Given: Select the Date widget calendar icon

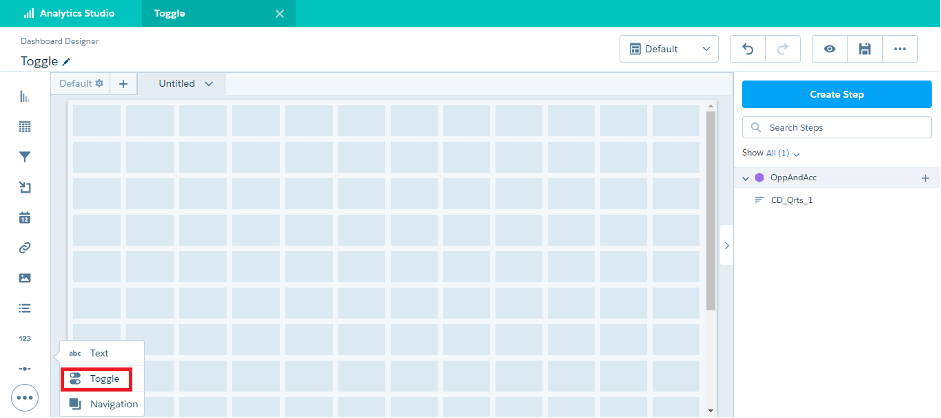Looking at the screenshot, I should [25, 217].
